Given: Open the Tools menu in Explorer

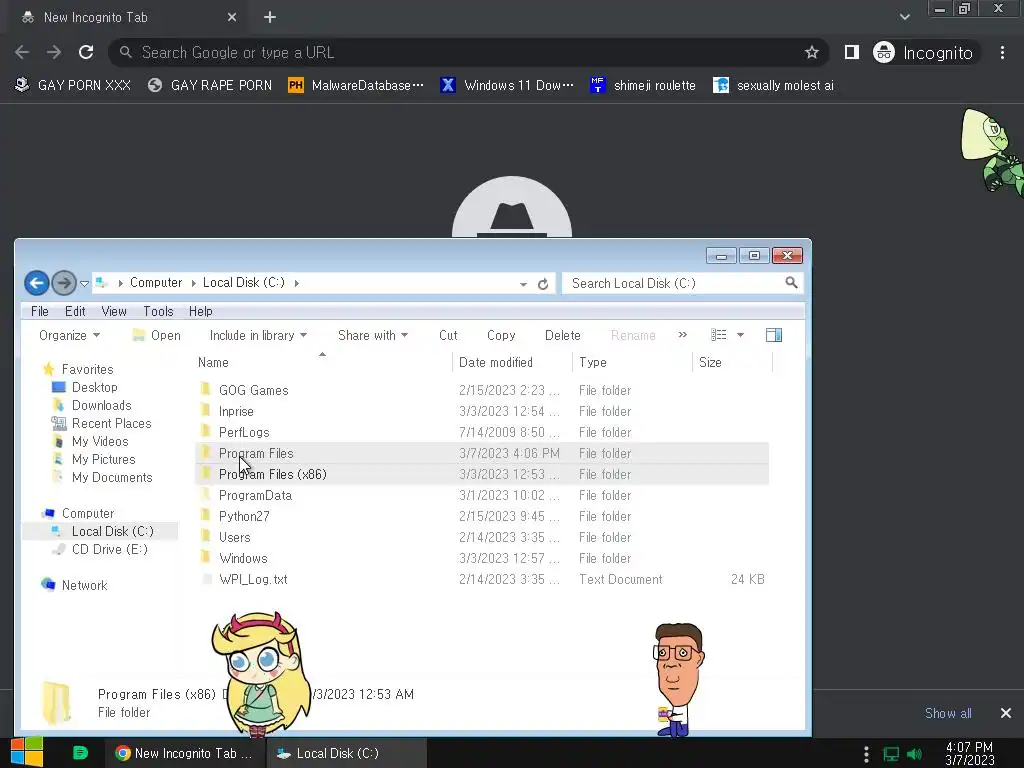Looking at the screenshot, I should (x=158, y=312).
